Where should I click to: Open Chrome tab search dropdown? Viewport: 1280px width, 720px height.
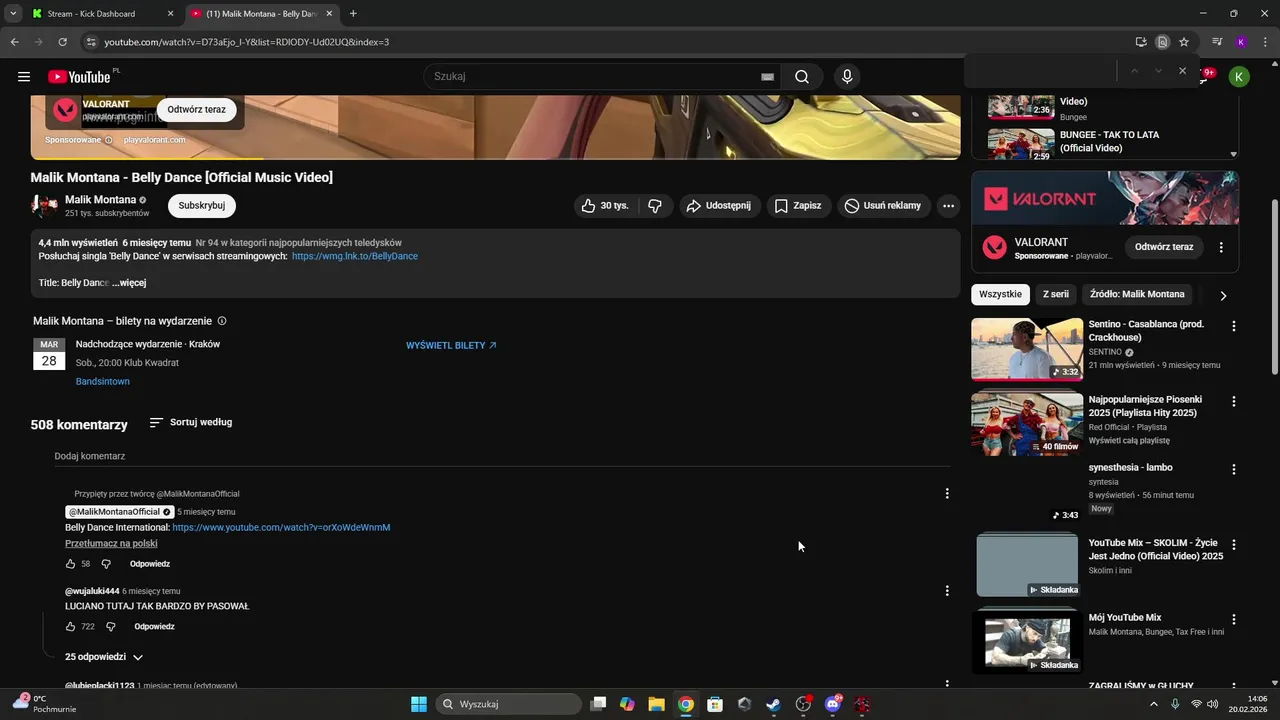tap(13, 14)
